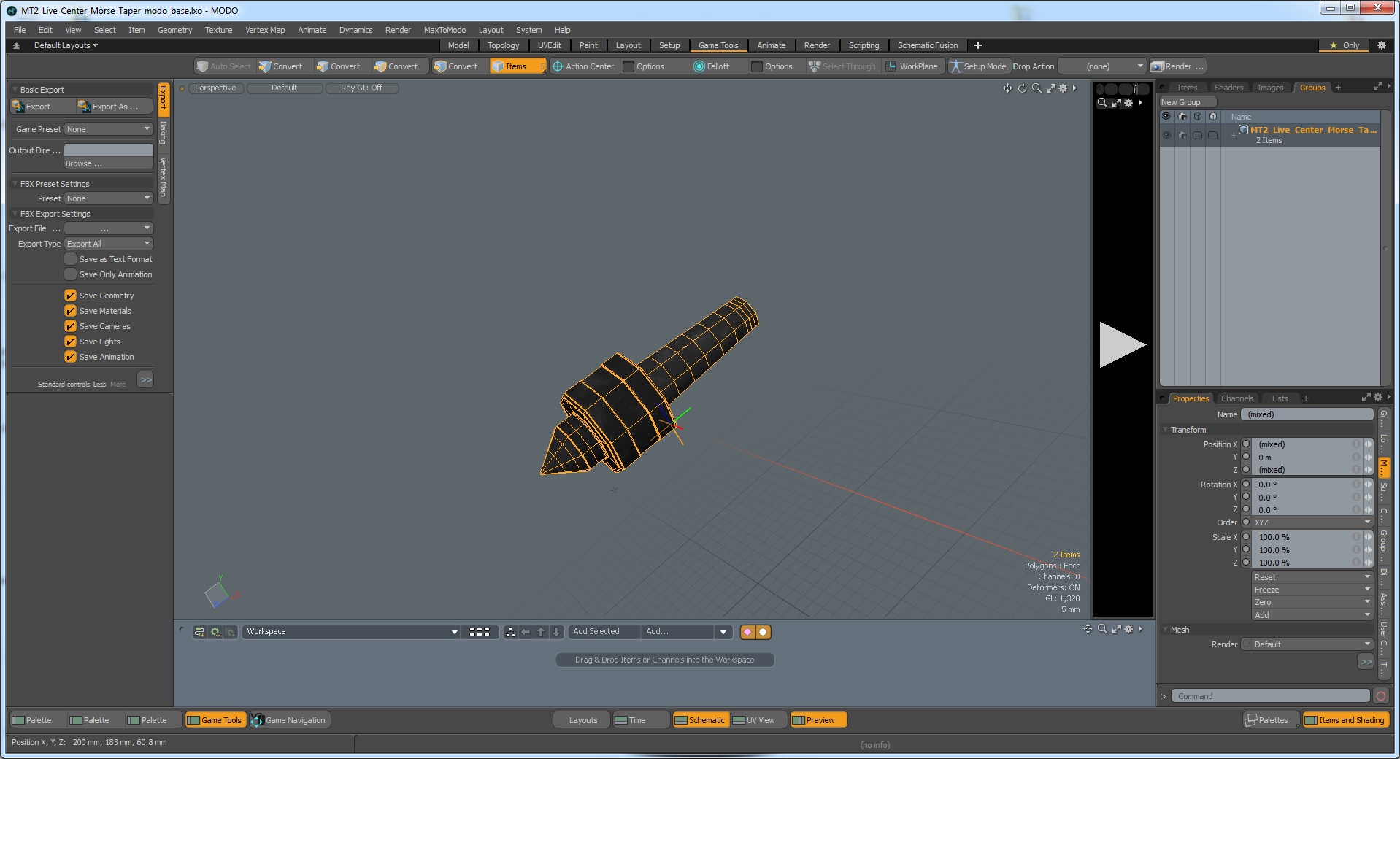
Task: Click schematic down arrow icon
Action: click(556, 632)
